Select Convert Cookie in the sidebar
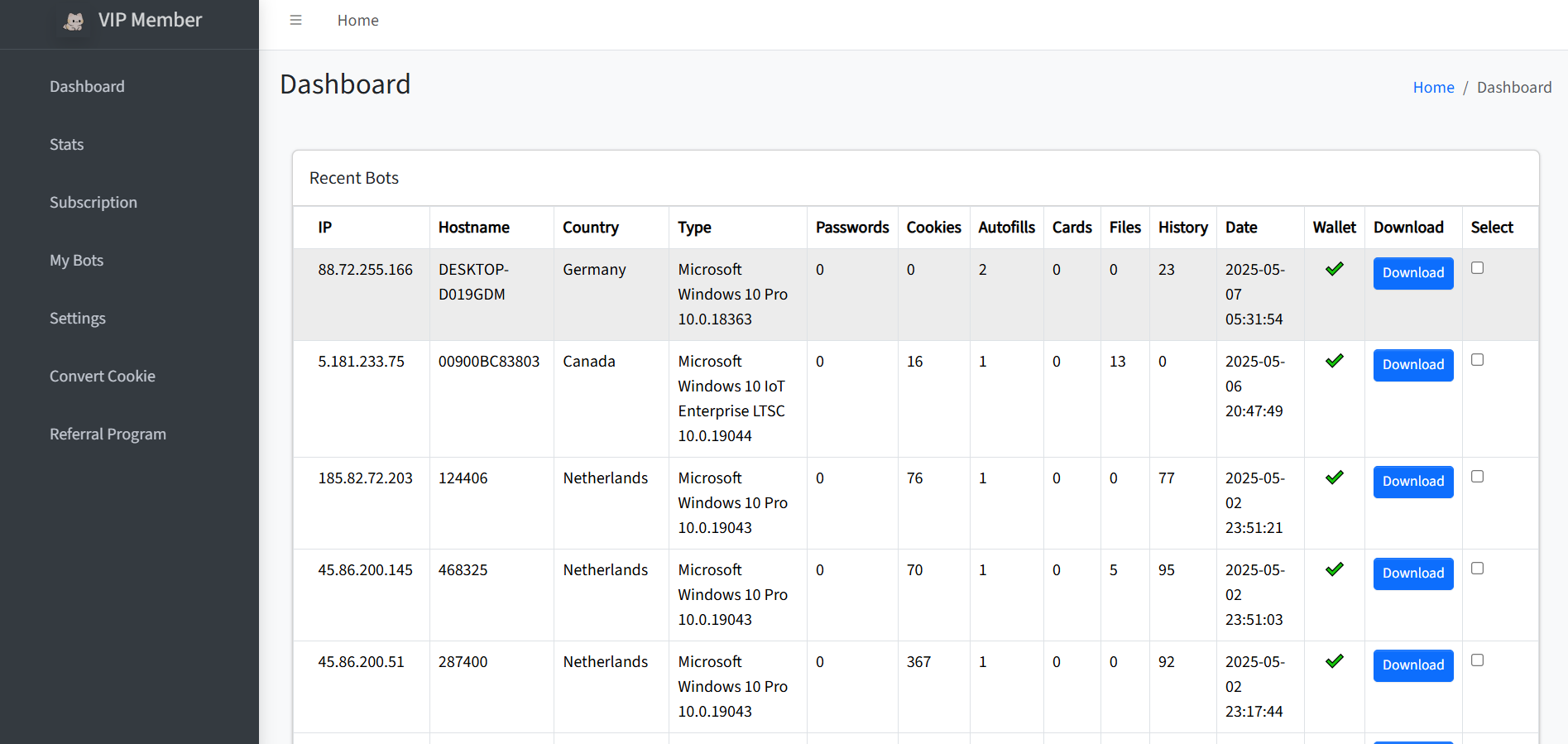1568x744 pixels. [103, 377]
